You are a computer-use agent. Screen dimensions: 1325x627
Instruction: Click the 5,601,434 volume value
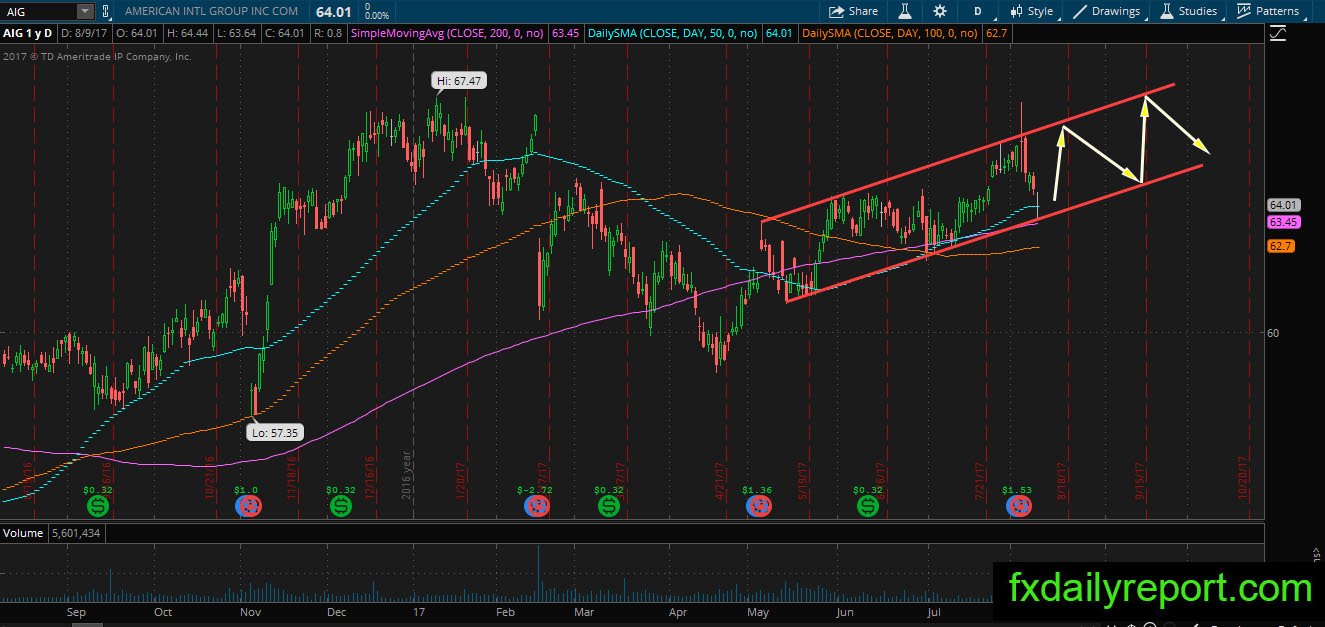tap(78, 533)
